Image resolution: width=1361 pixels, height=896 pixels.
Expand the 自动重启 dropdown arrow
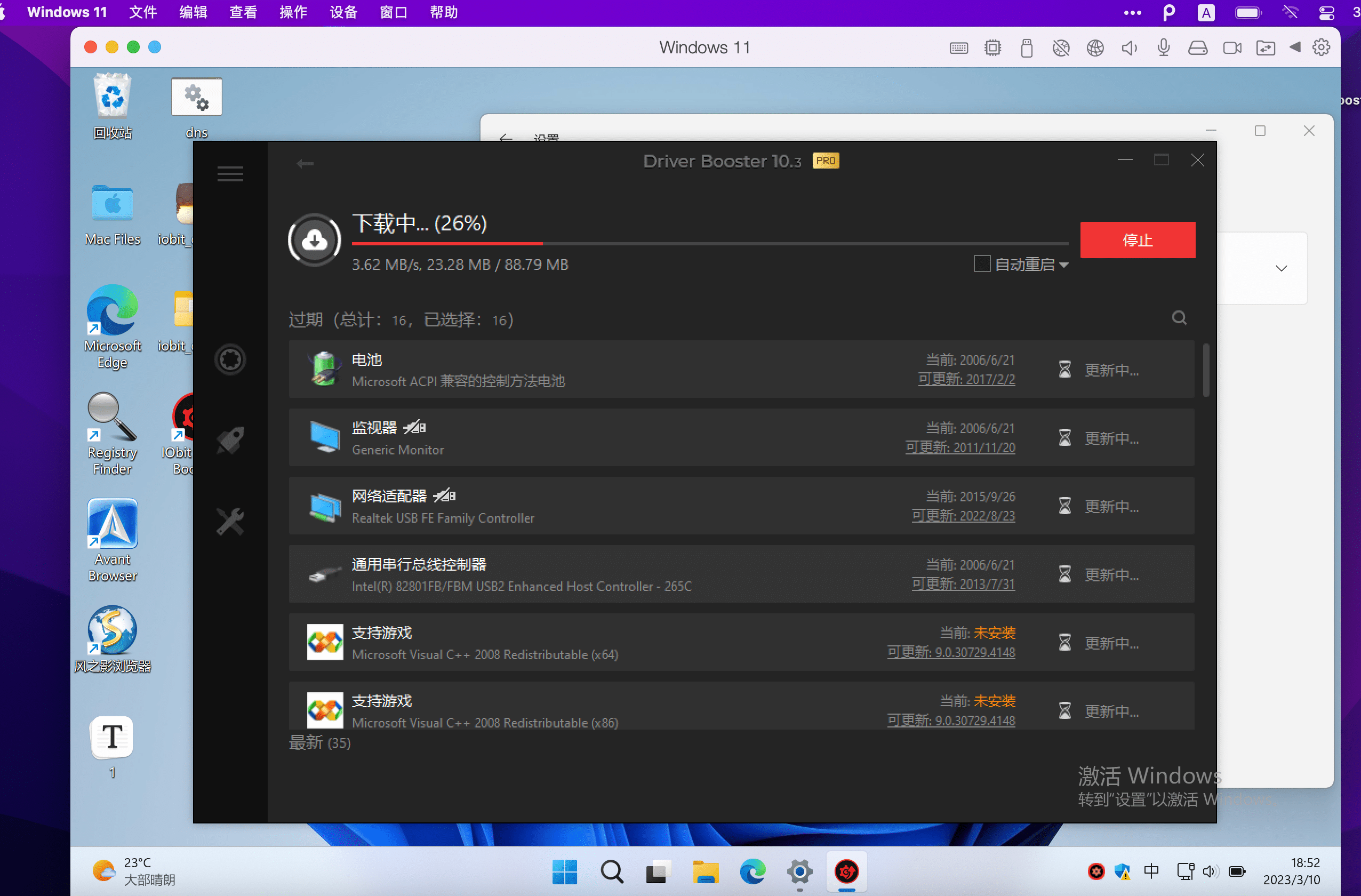pyautogui.click(x=1063, y=265)
